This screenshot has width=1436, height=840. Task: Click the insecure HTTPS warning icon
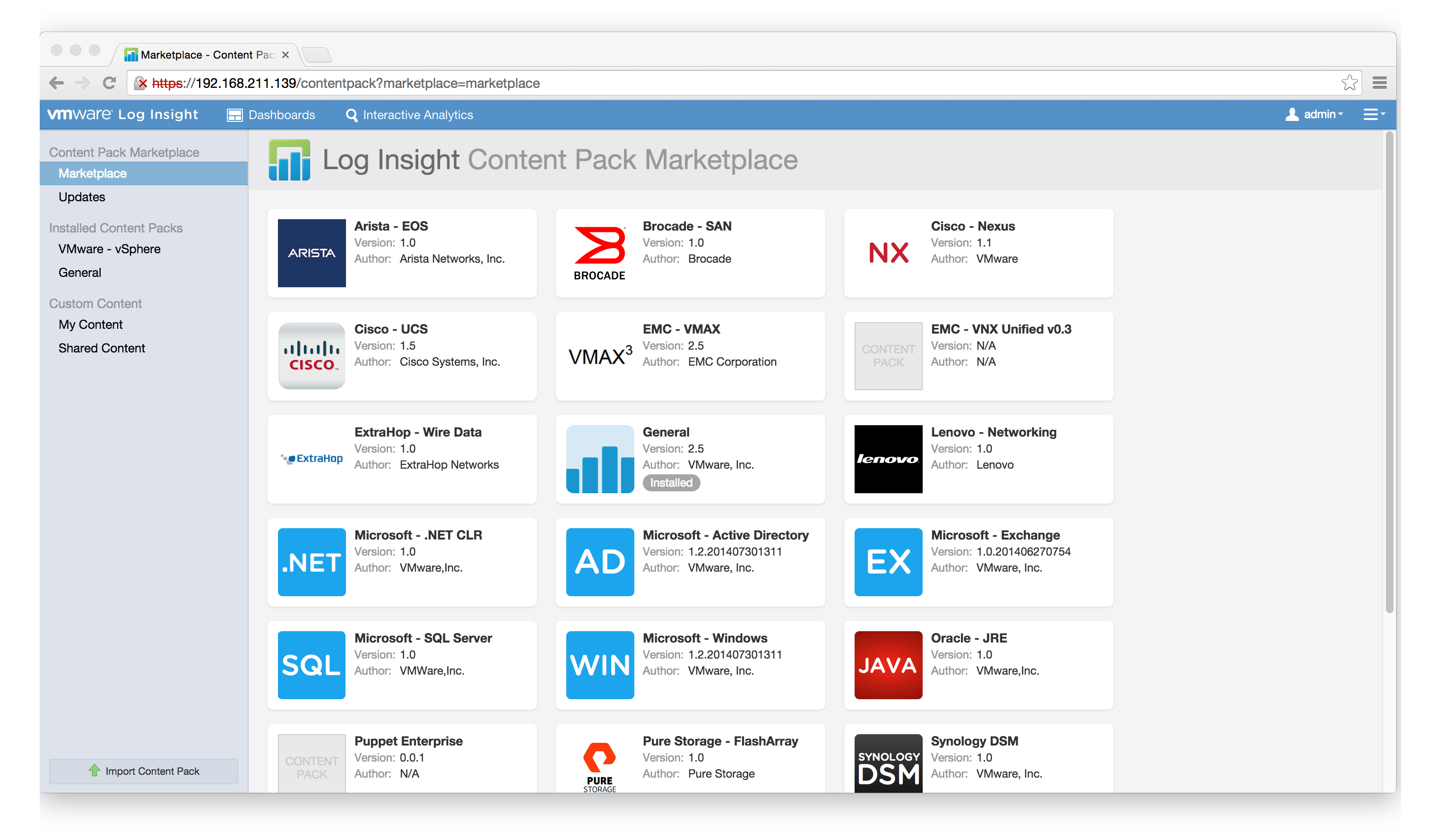tap(140, 83)
